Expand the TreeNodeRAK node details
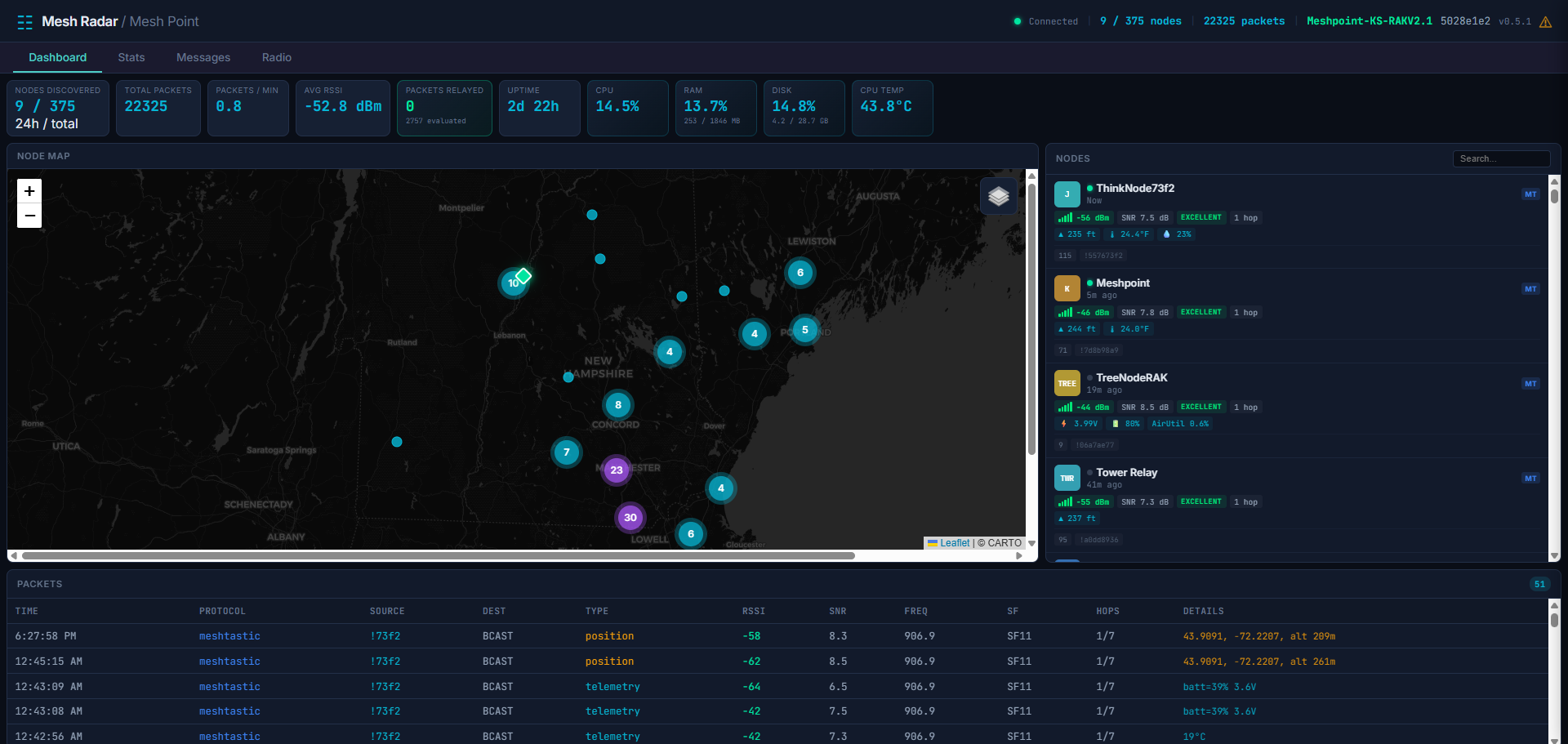The image size is (1568, 744). 1132,377
